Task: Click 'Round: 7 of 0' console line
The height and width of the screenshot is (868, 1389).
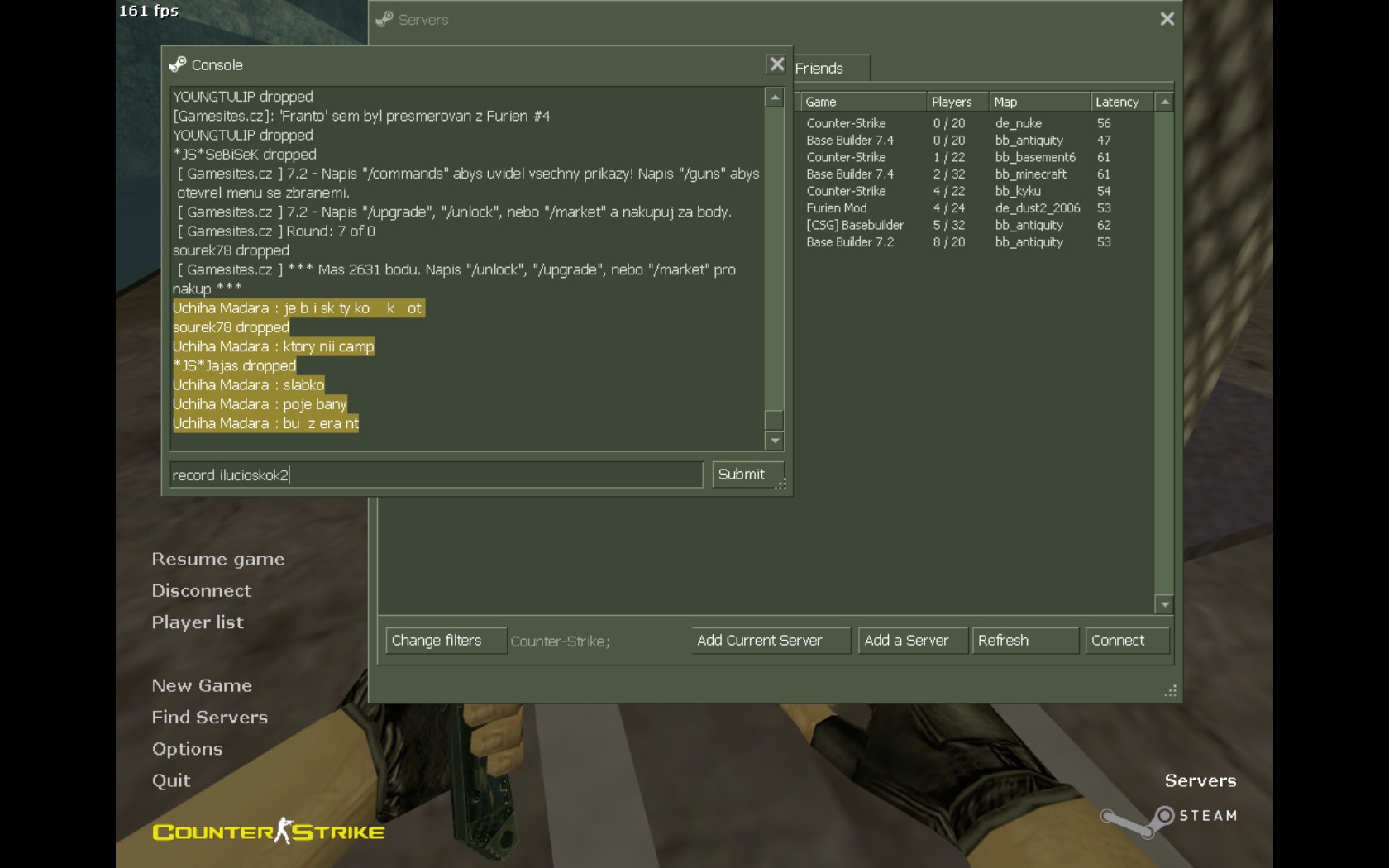Action: 276,231
